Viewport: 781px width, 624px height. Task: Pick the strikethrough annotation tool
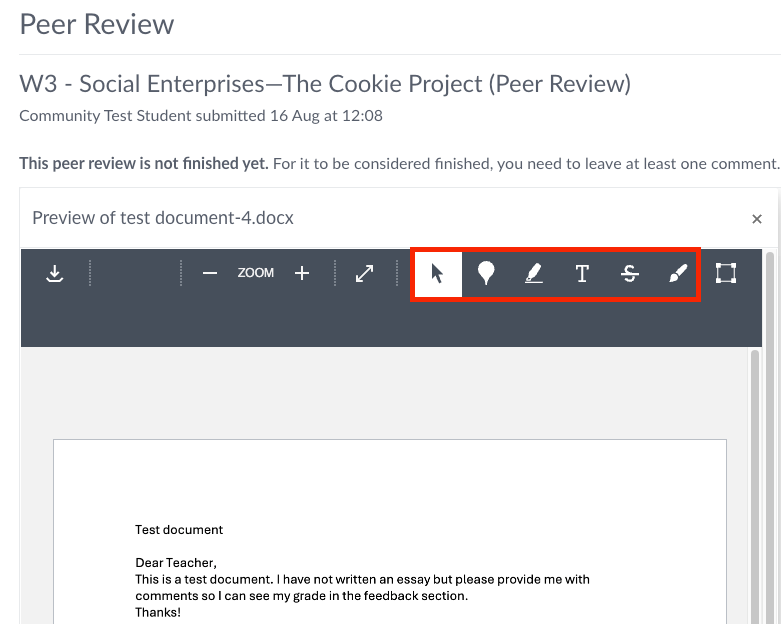pos(630,274)
